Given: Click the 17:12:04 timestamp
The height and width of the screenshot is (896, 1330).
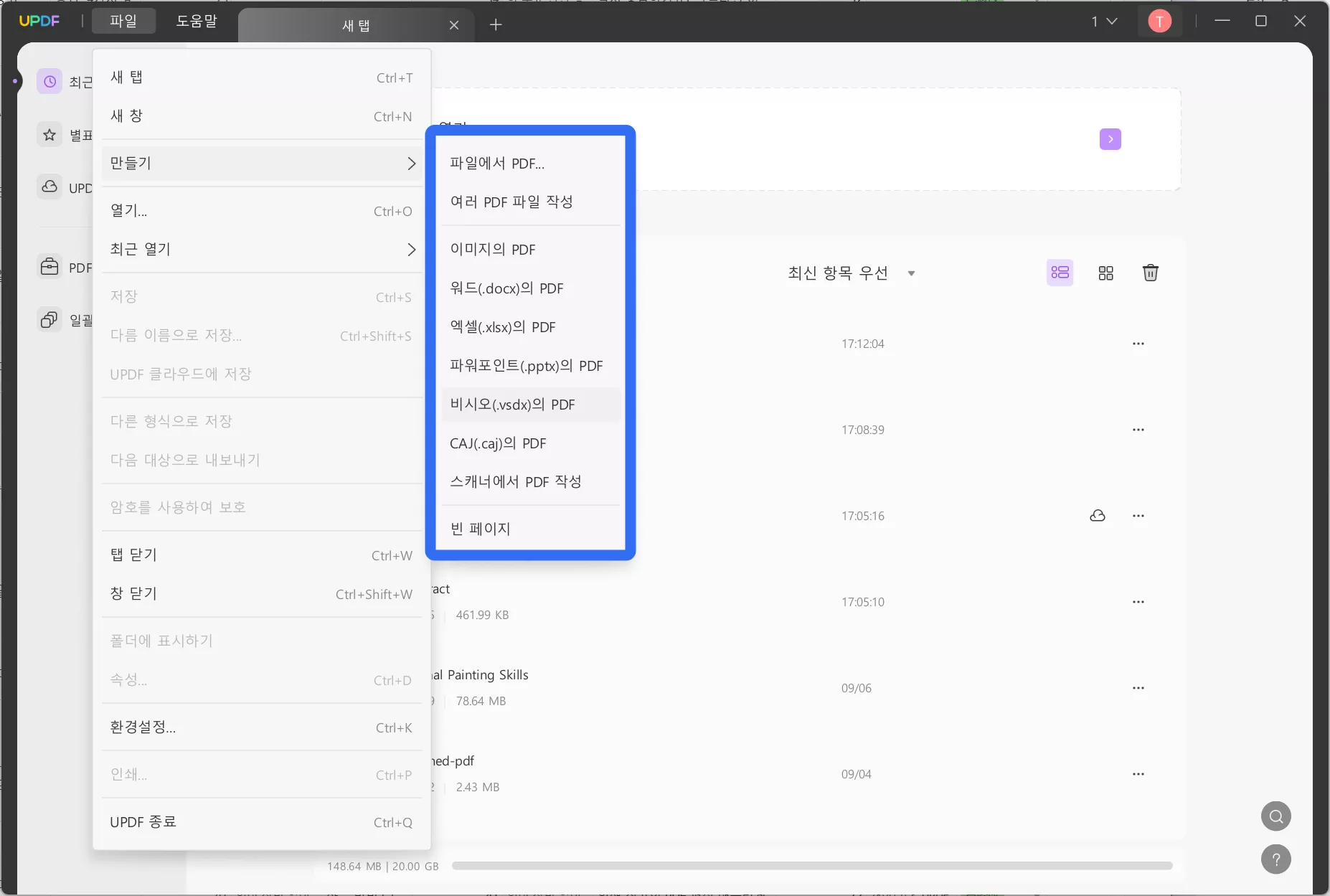Looking at the screenshot, I should pos(863,344).
